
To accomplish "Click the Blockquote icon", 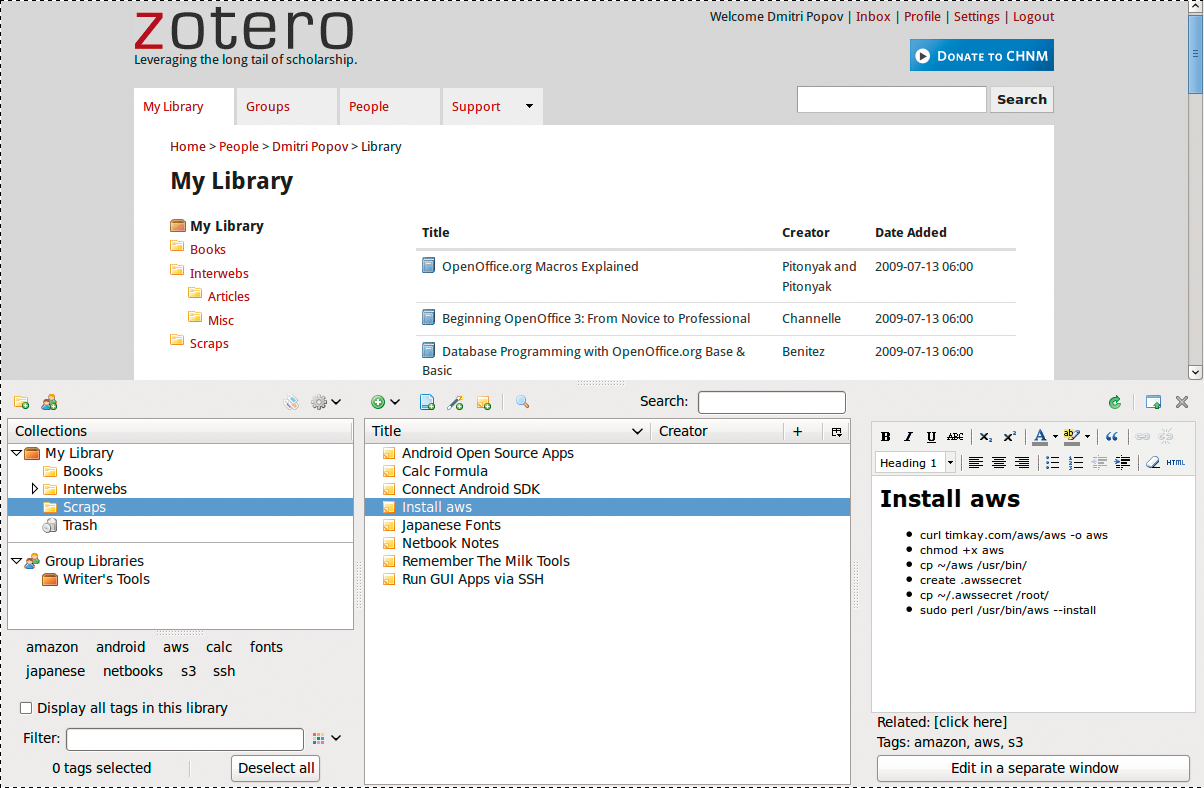I will click(1111, 436).
